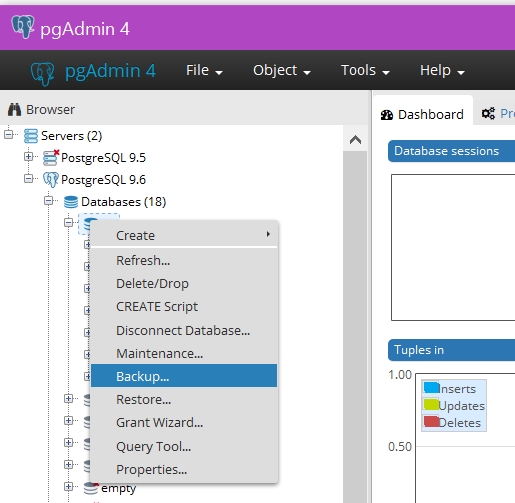Expand the PostgreSQL 9.5 server node
This screenshot has width=515, height=503.
29,157
